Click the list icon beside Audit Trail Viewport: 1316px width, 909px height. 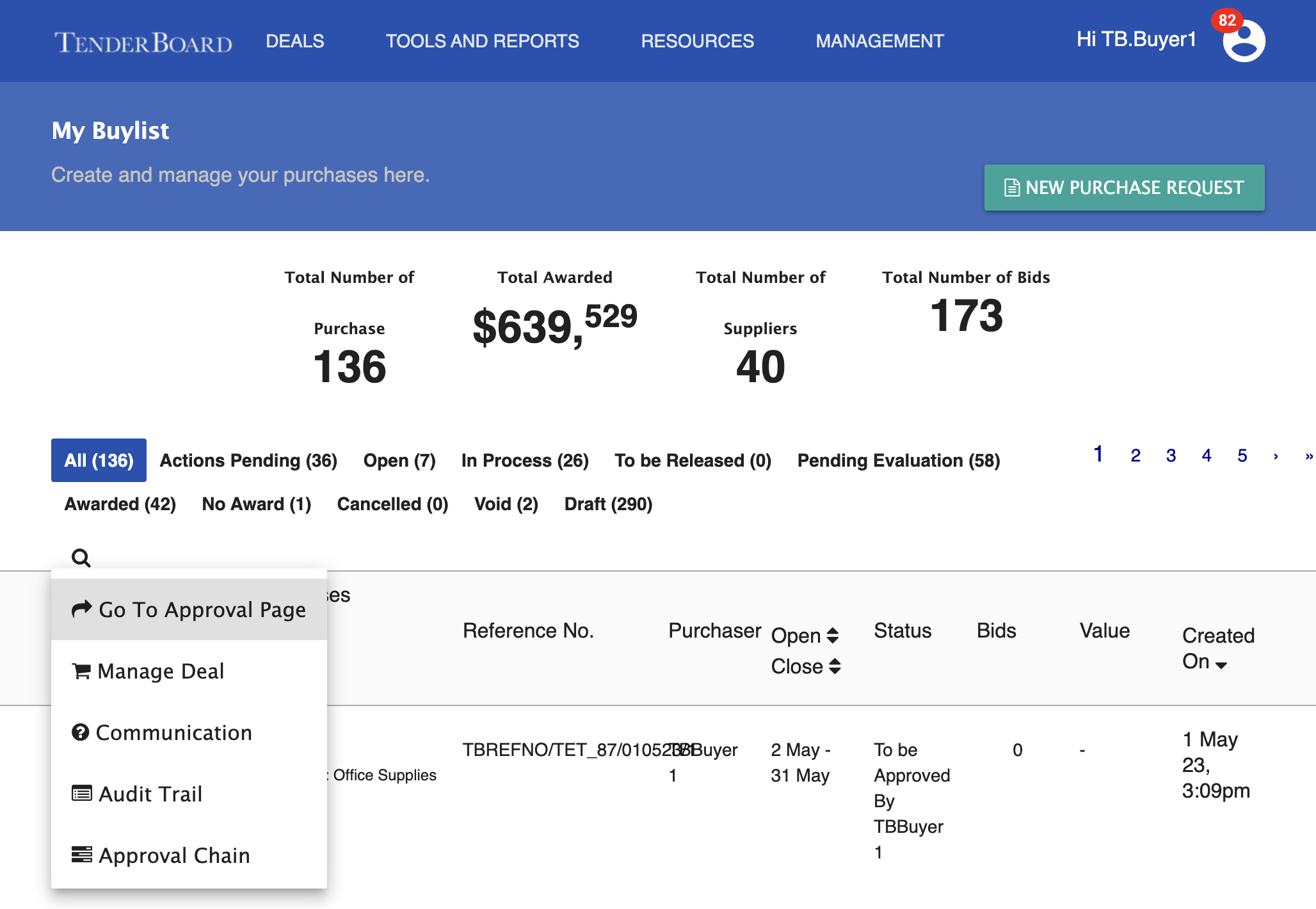point(82,794)
